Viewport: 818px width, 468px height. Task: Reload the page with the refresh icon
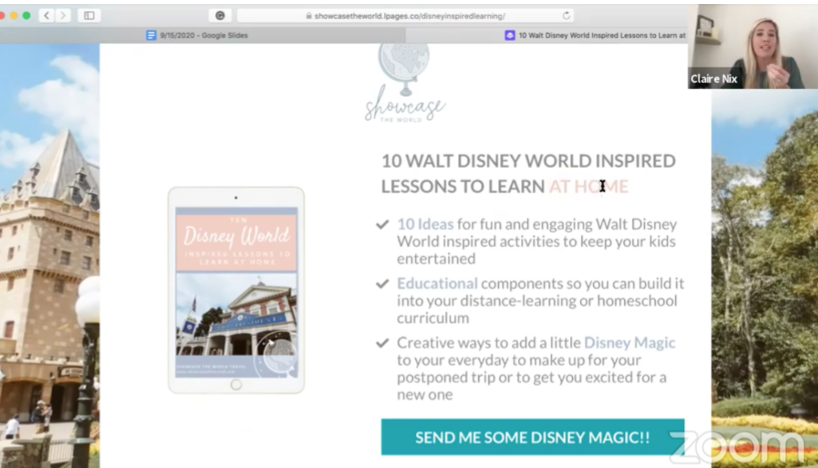tap(566, 16)
